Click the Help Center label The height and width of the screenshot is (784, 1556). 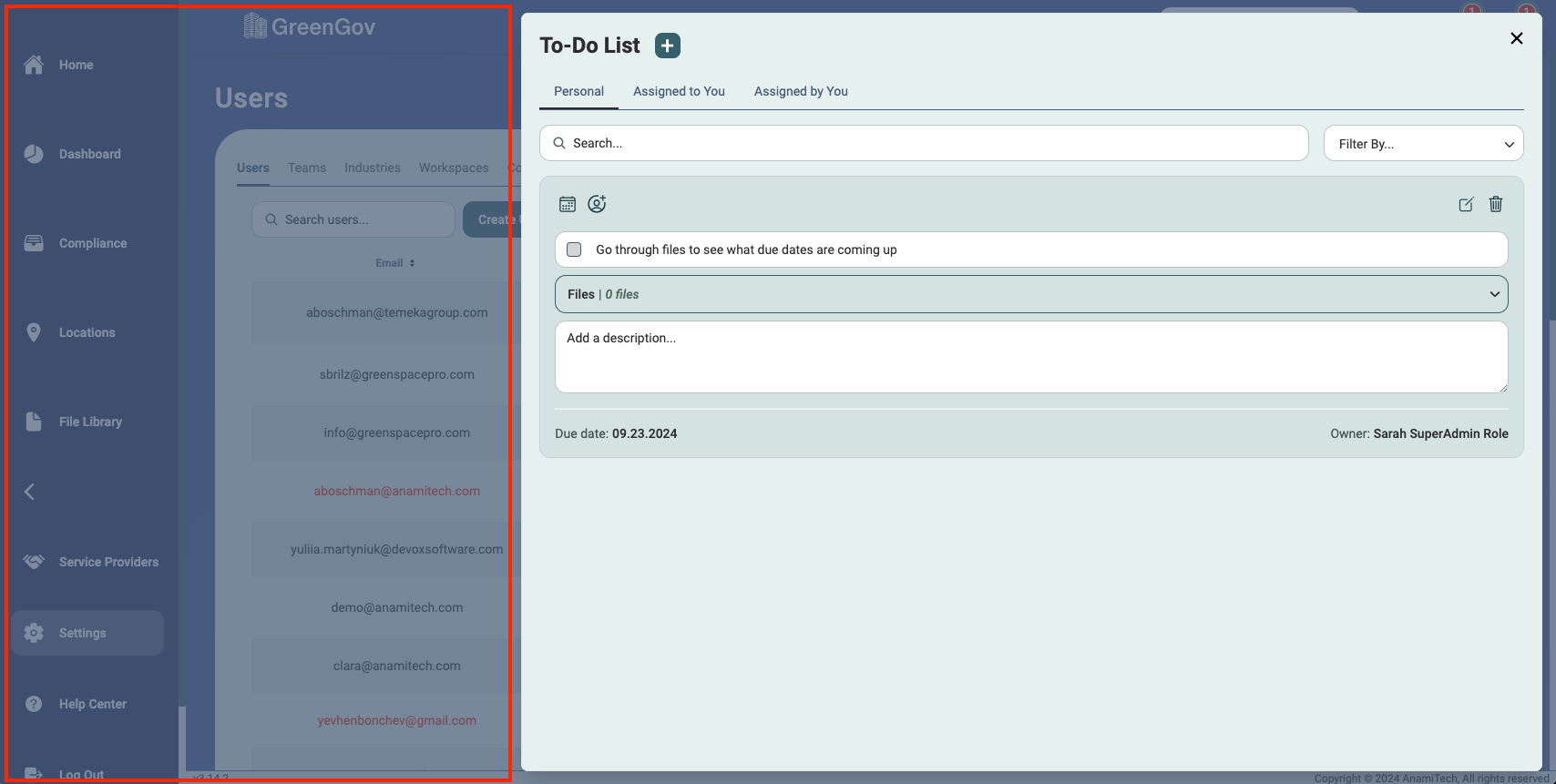pos(93,704)
